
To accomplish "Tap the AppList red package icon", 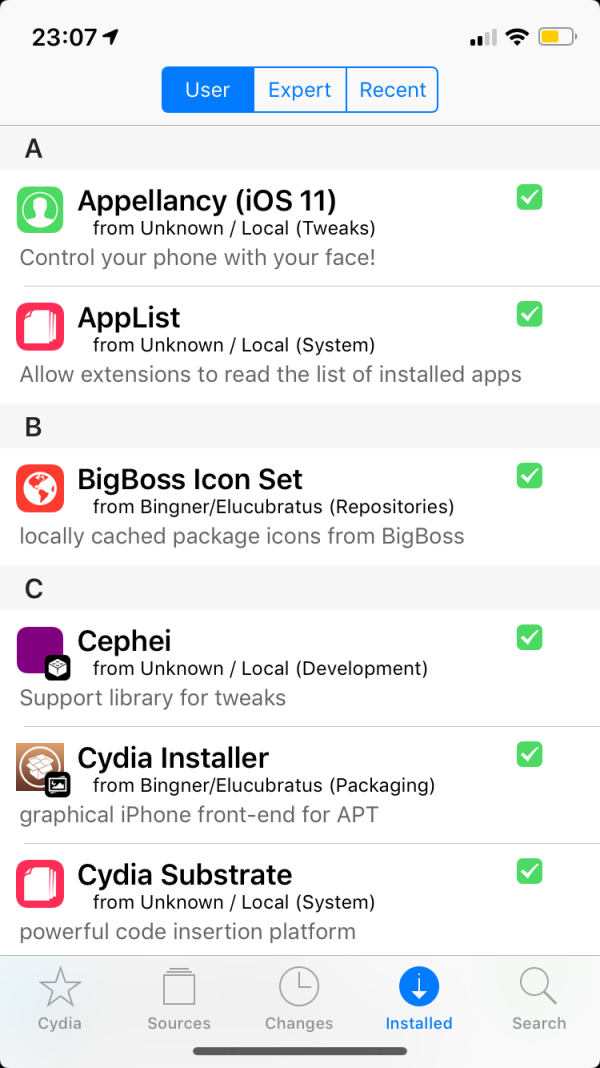I will click(x=40, y=327).
